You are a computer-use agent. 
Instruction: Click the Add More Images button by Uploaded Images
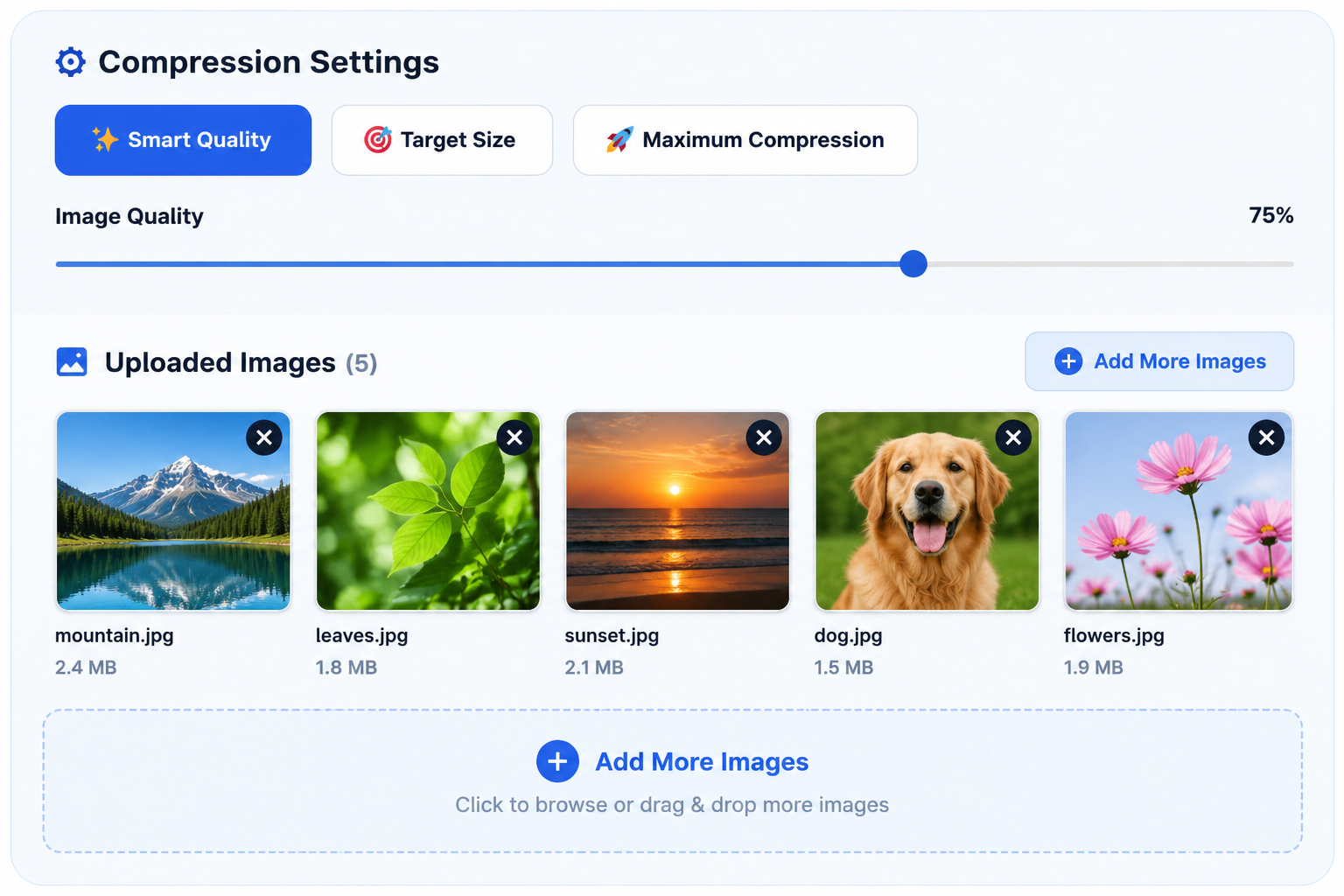click(1159, 361)
